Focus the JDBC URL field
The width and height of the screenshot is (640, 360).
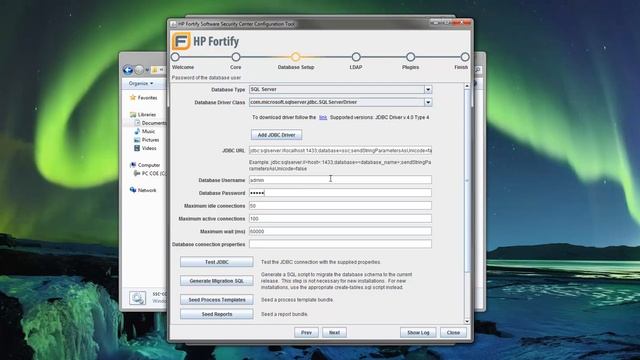(x=340, y=151)
